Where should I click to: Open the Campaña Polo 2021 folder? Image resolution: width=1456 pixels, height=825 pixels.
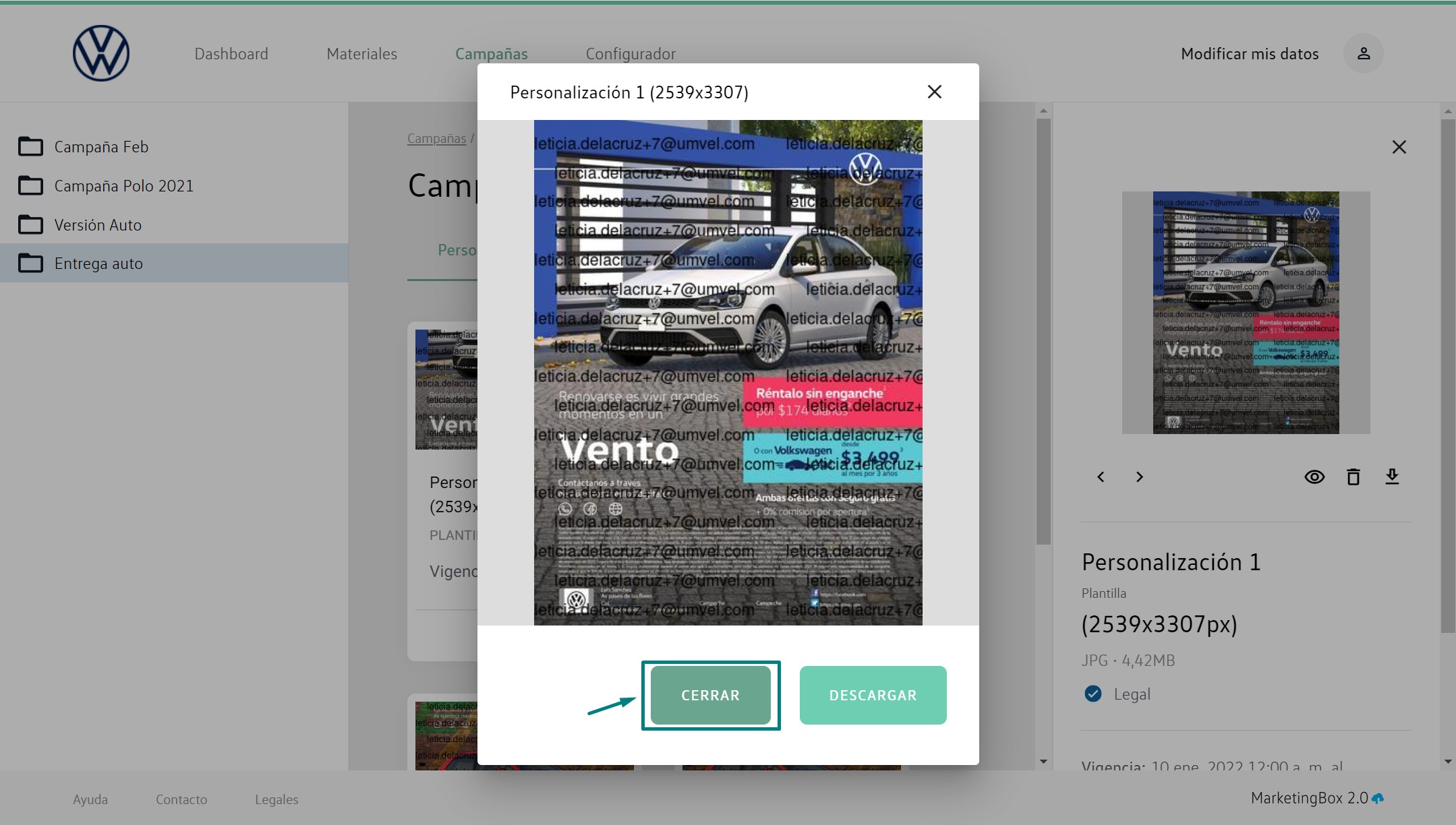pos(123,186)
